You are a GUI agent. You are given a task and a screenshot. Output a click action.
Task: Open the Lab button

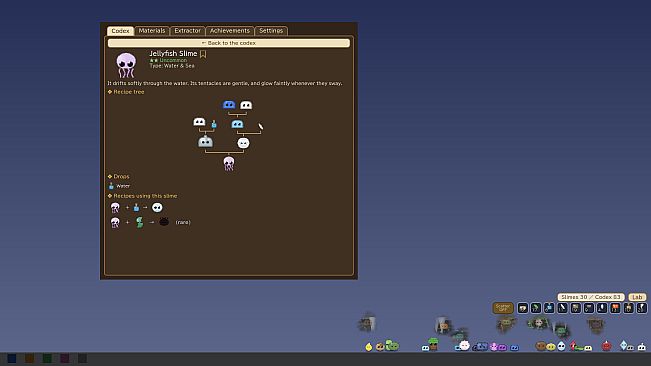point(637,297)
